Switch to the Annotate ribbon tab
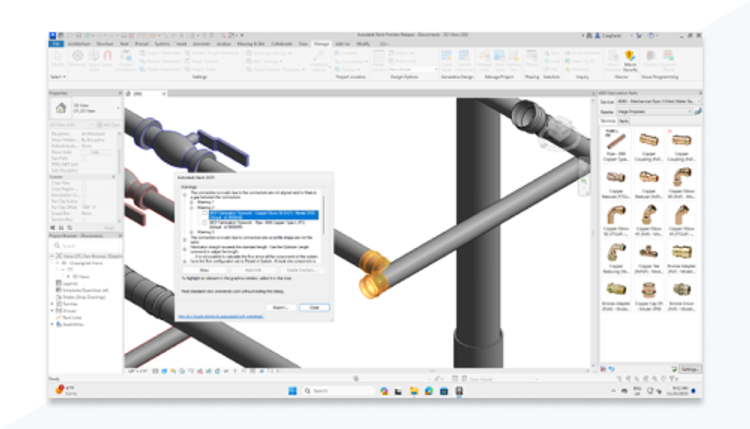Image resolution: width=750 pixels, height=429 pixels. tap(201, 44)
